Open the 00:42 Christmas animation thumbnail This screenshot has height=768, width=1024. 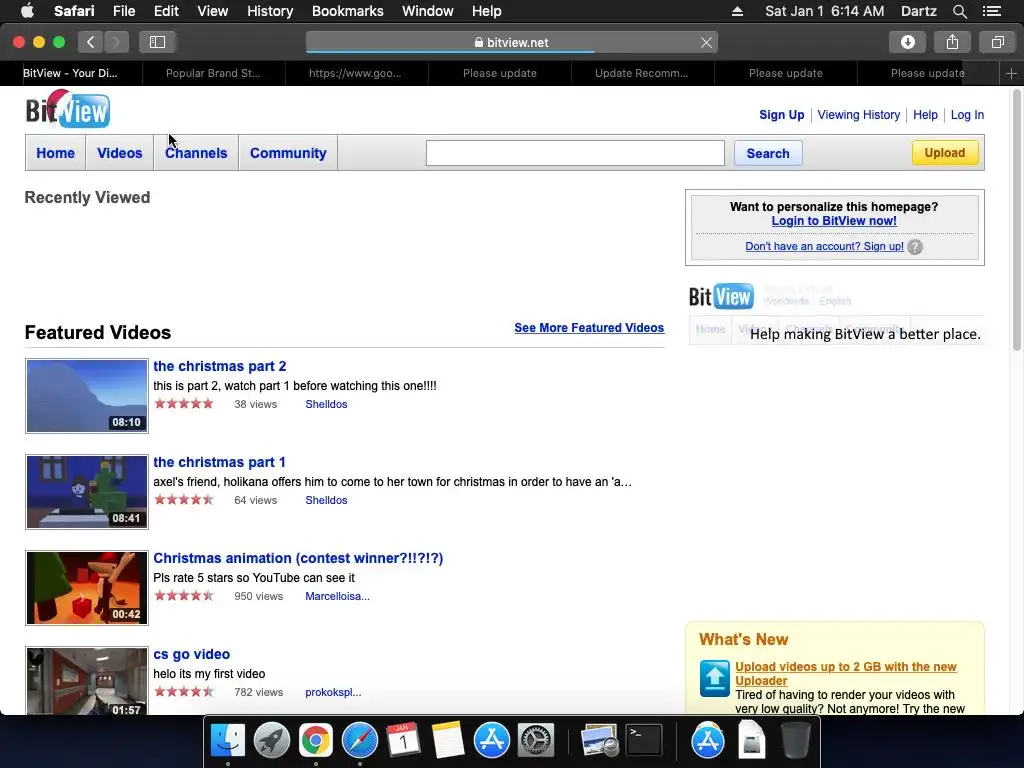tap(87, 588)
